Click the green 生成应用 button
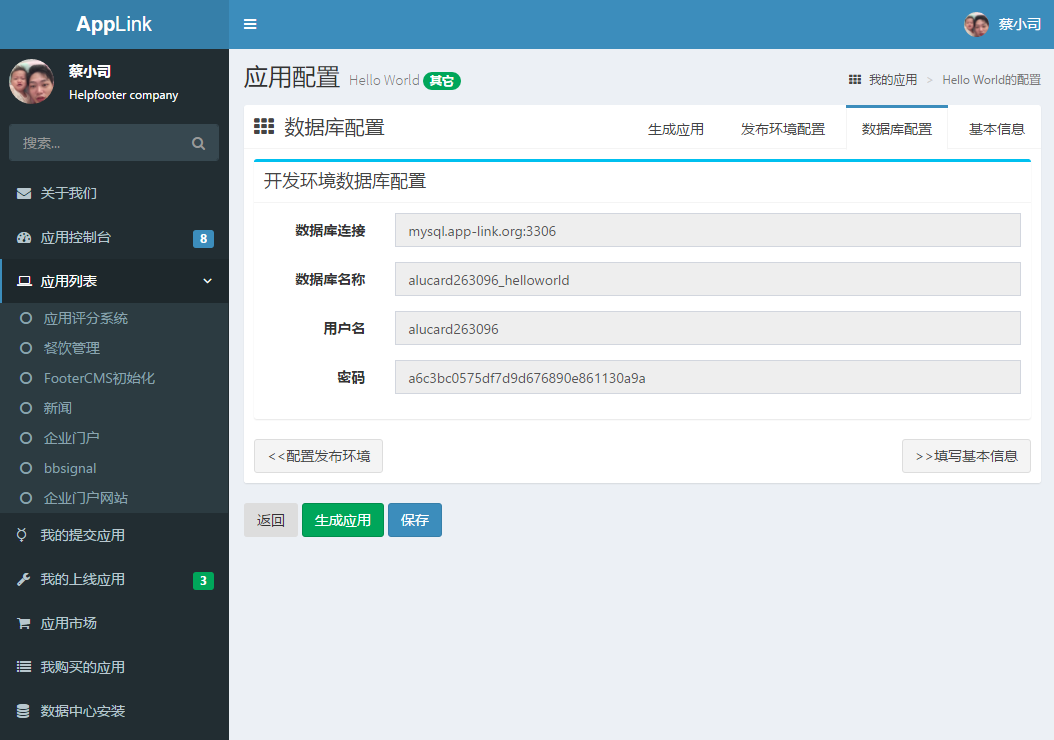The width and height of the screenshot is (1054, 740). (x=343, y=520)
